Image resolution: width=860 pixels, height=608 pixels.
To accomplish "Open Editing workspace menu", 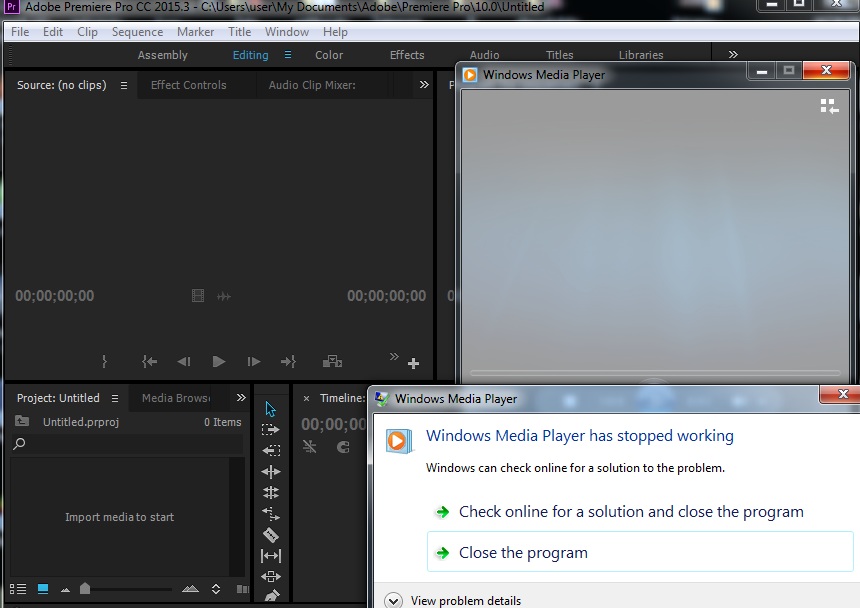I will point(288,55).
